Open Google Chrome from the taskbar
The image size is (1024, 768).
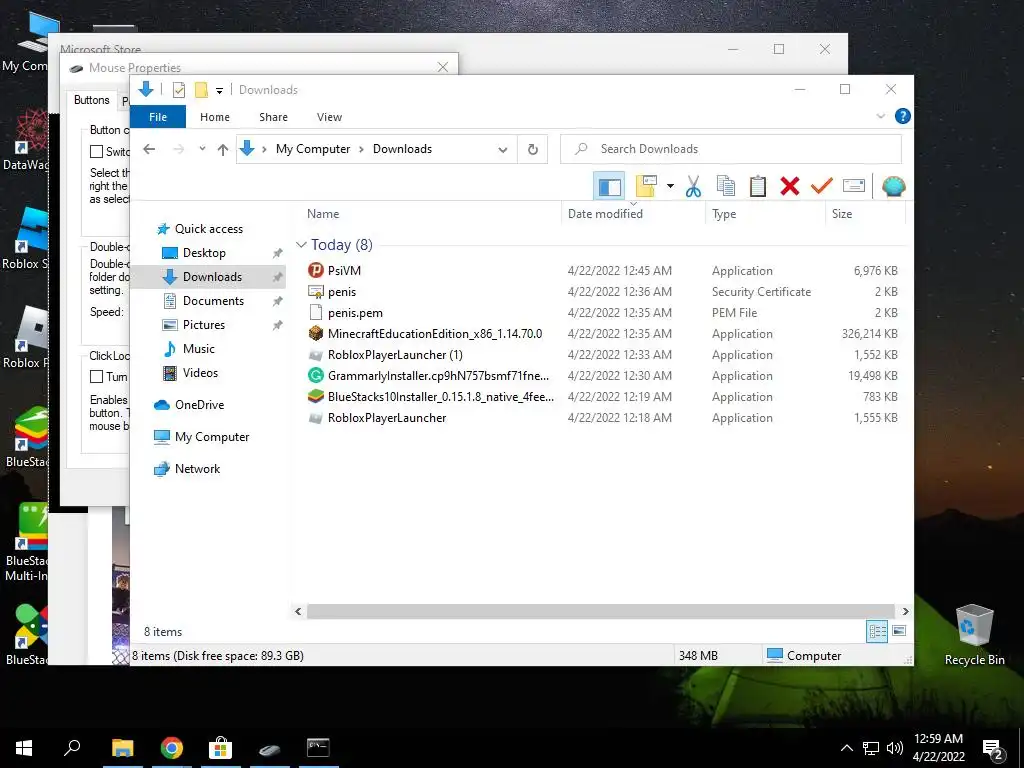[172, 748]
